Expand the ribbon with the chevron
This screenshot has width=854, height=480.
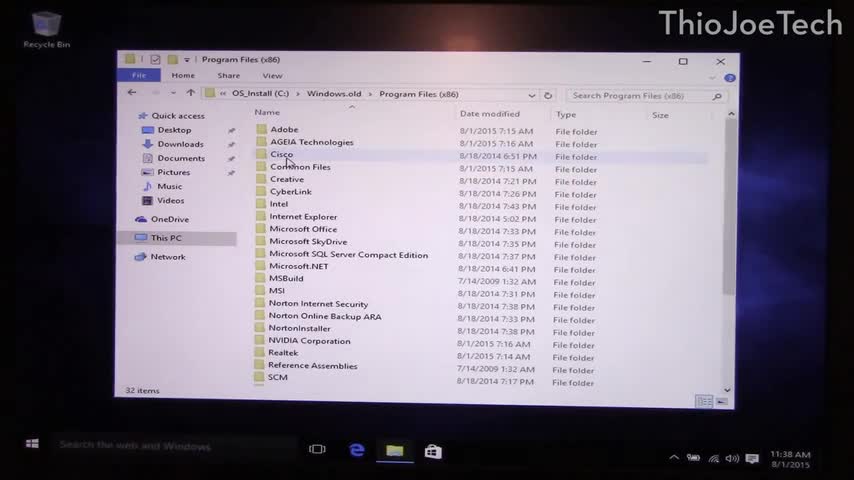(x=712, y=78)
